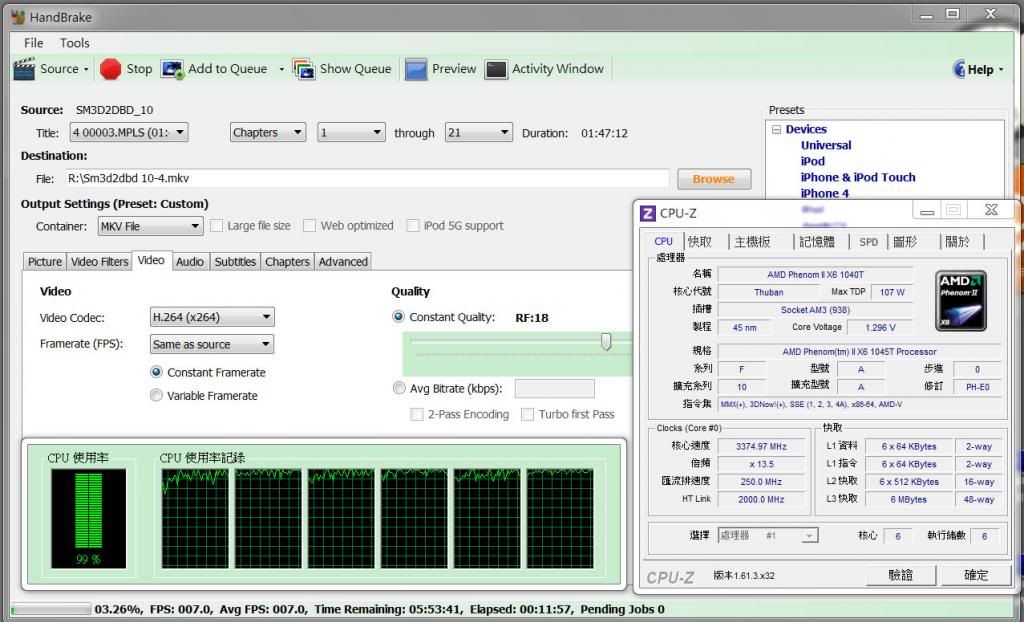
Task: Click the CPU-Z title bar Z icon
Action: [x=648, y=213]
